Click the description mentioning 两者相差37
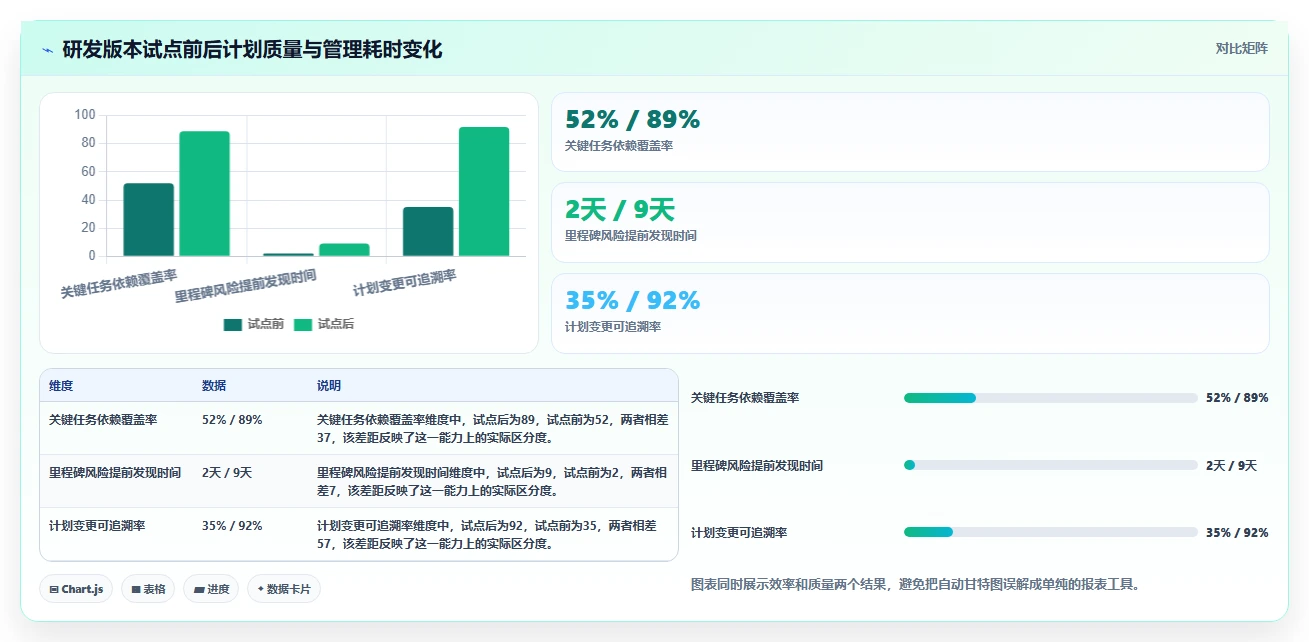Viewport: 1309px width, 642px height. [x=492, y=429]
